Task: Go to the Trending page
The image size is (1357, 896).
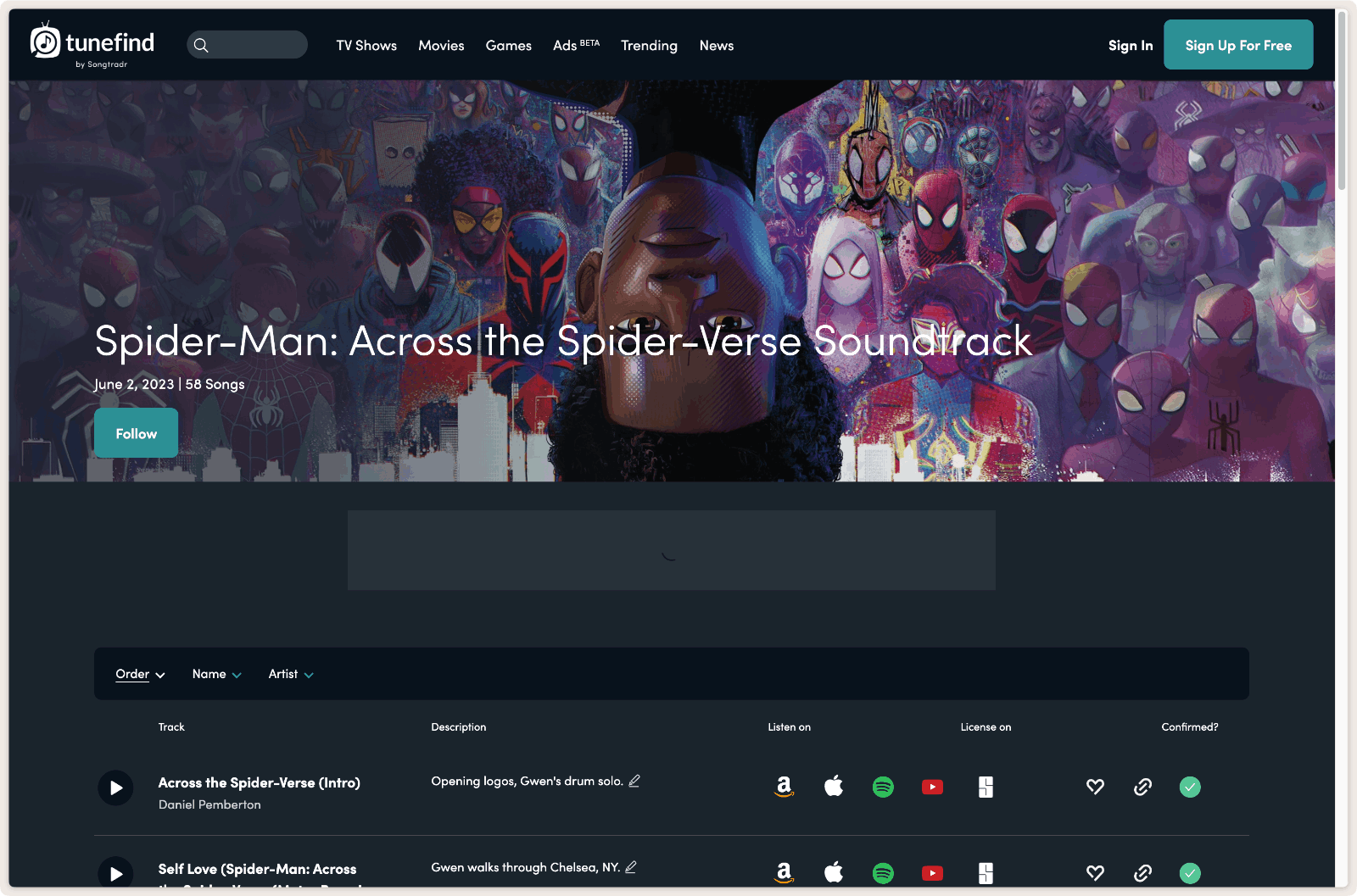Action: coord(649,46)
